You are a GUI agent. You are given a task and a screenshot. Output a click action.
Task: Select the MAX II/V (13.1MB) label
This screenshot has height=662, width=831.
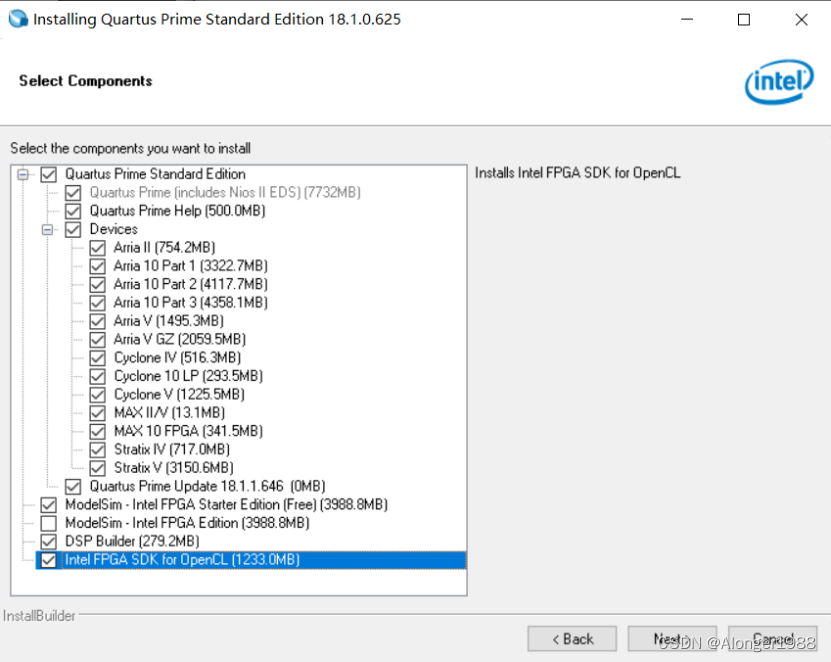click(170, 412)
